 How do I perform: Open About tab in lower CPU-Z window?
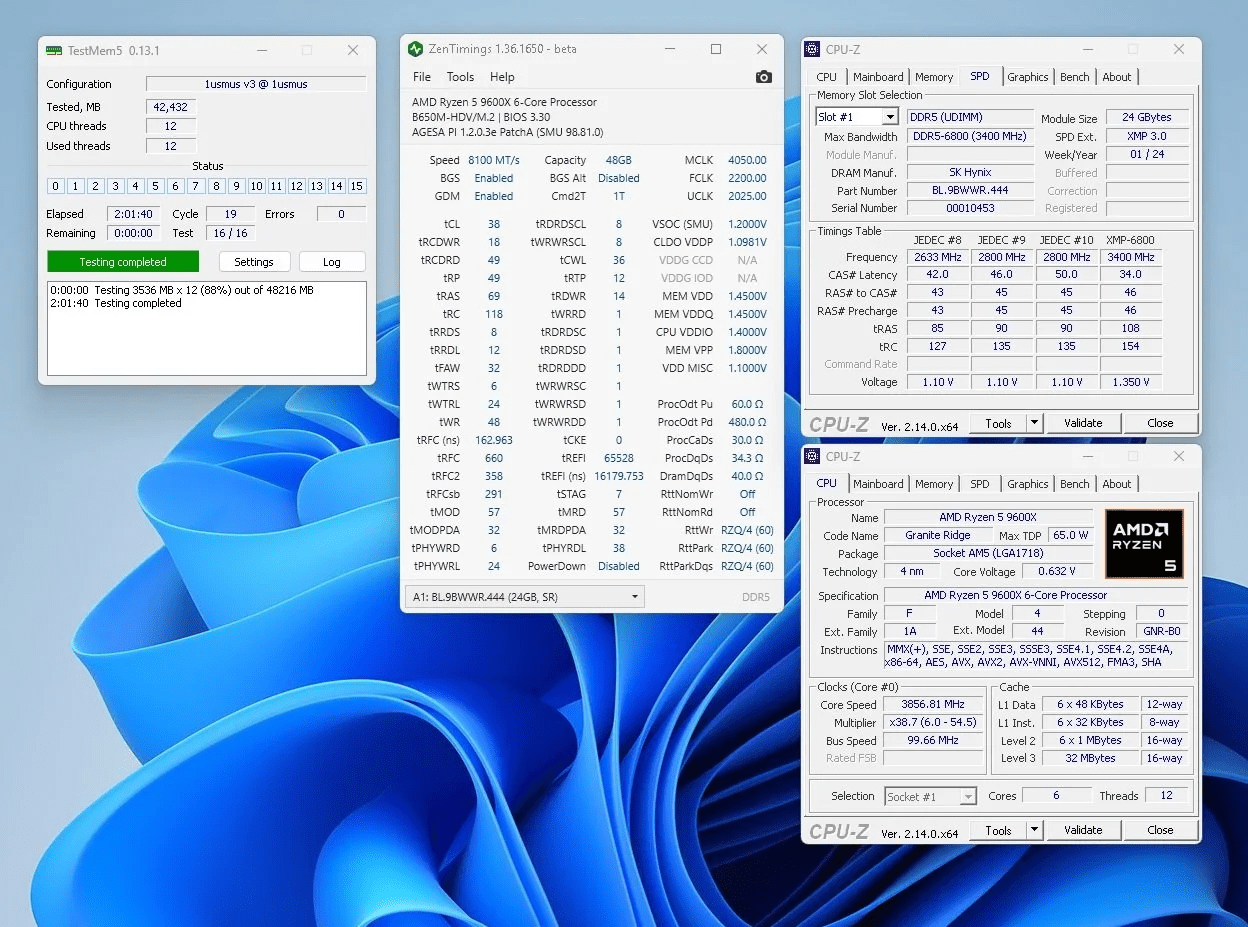1117,484
